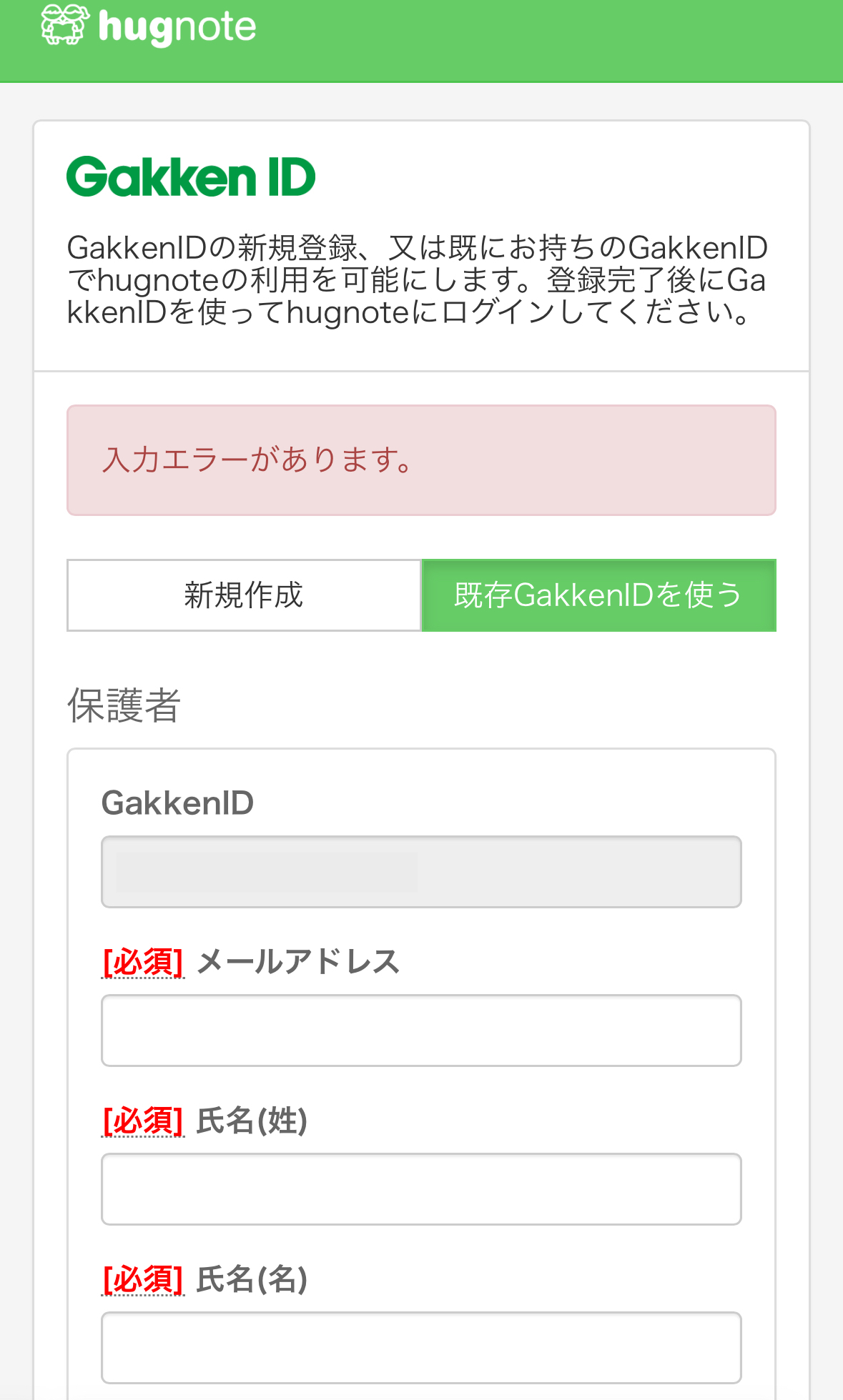Click the [必須] tag beside 氏名(名)
Viewport: 843px width, 1400px height.
(x=143, y=1279)
